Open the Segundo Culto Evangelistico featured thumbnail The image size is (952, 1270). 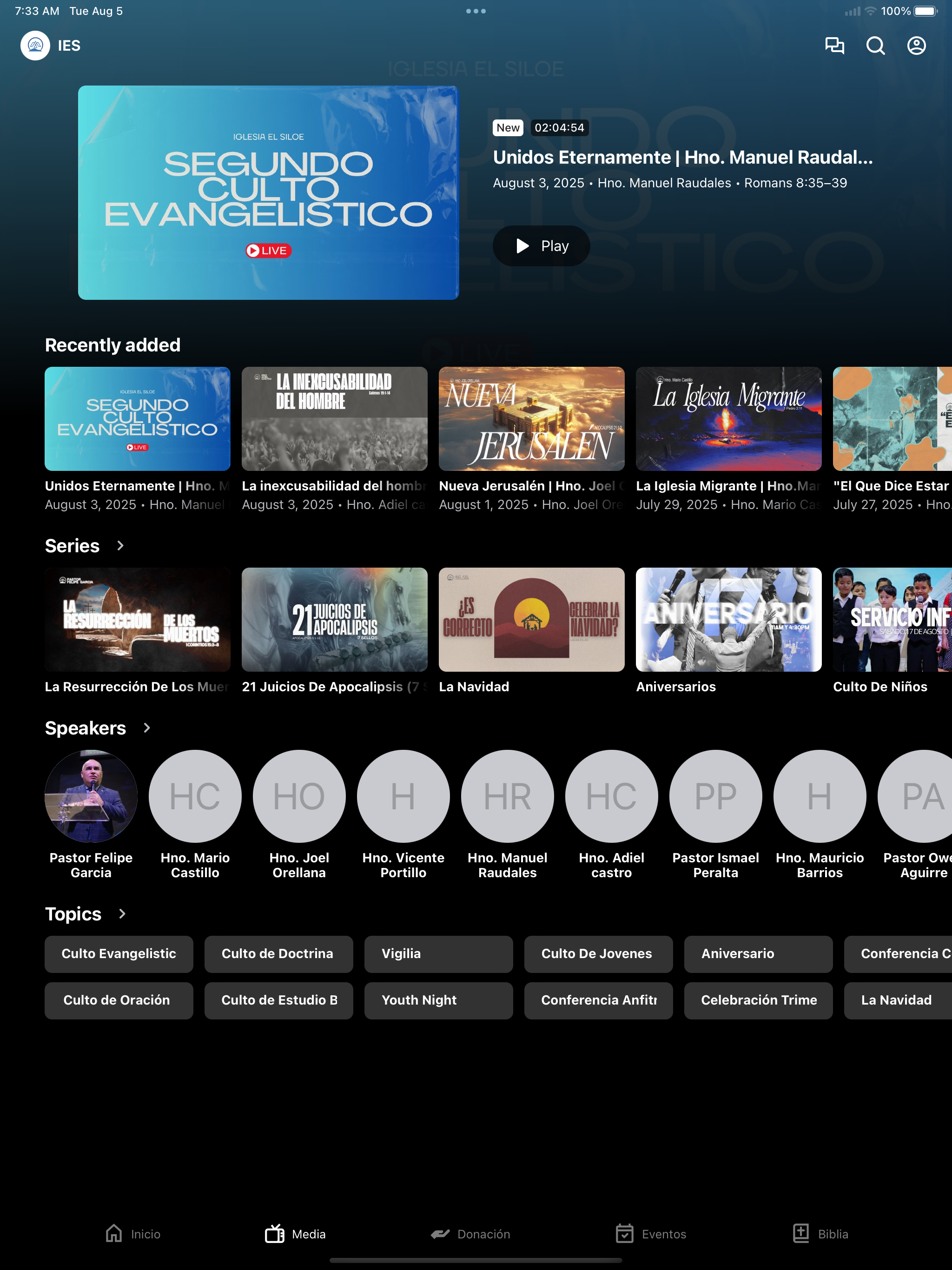pyautogui.click(x=268, y=192)
